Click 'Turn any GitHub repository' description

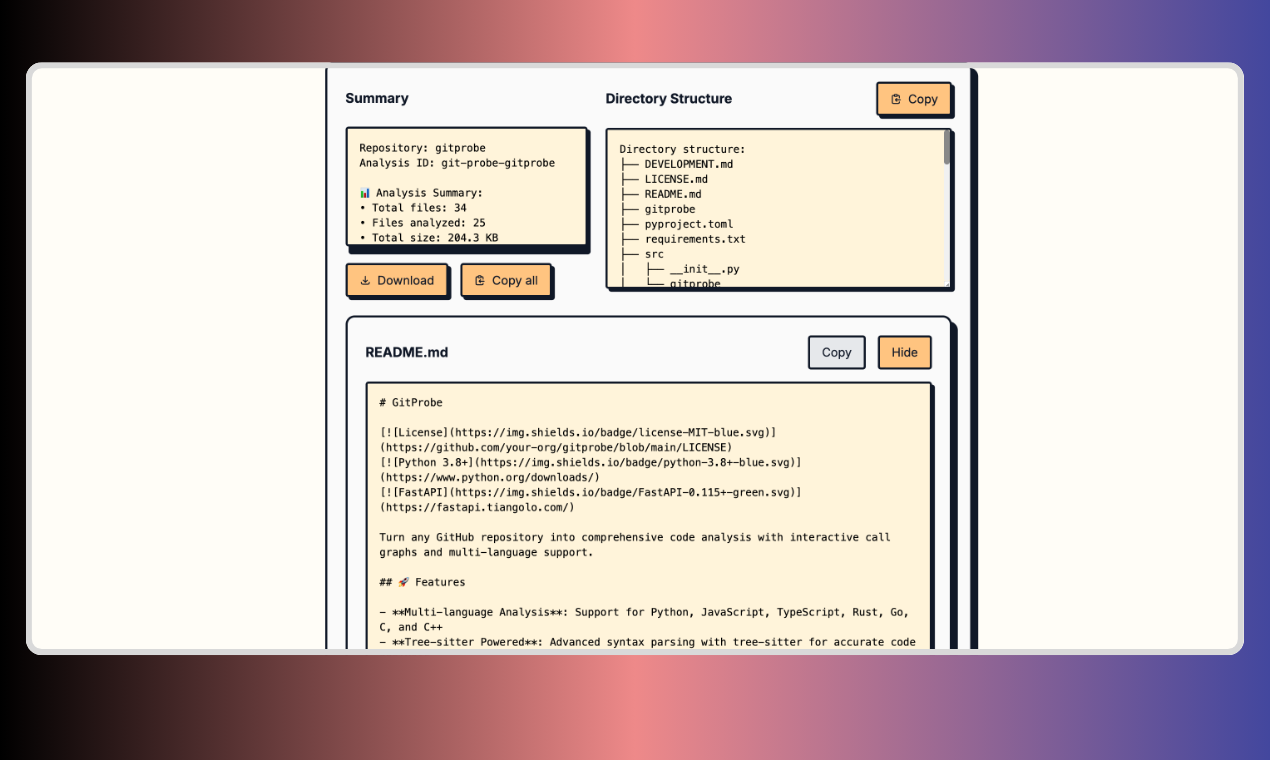pos(635,545)
